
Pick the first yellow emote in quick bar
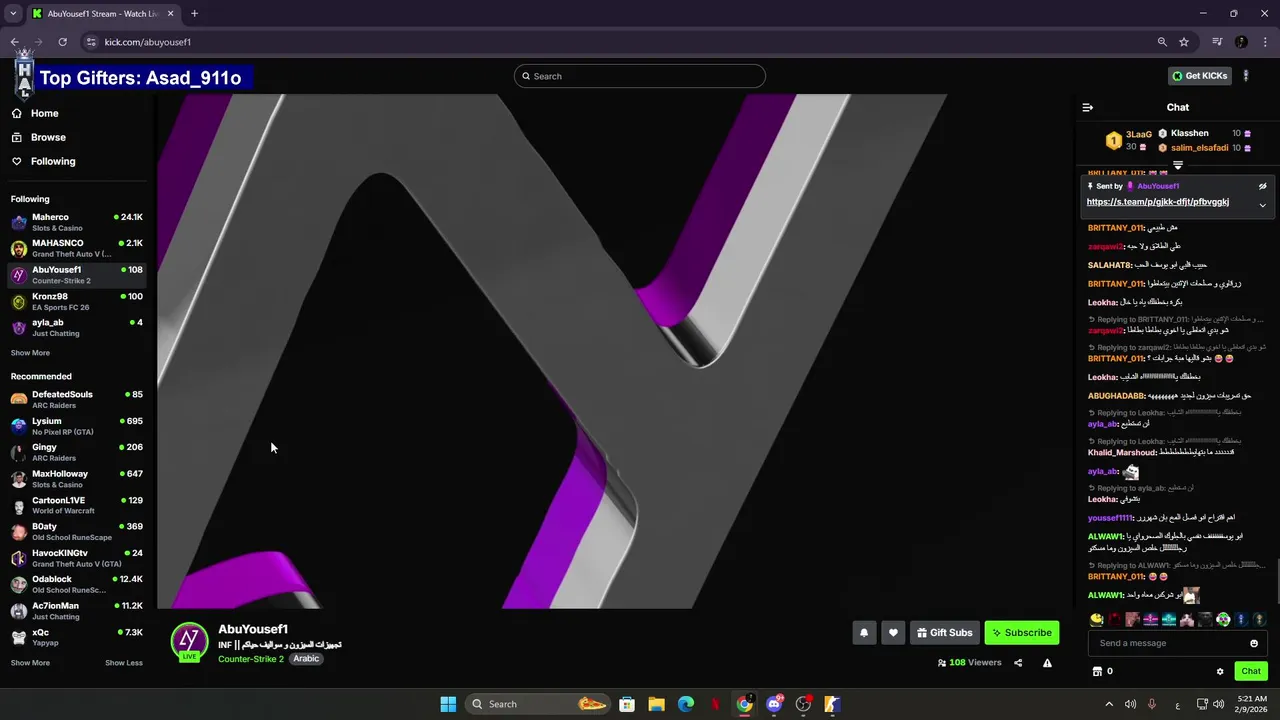pyautogui.click(x=1097, y=620)
